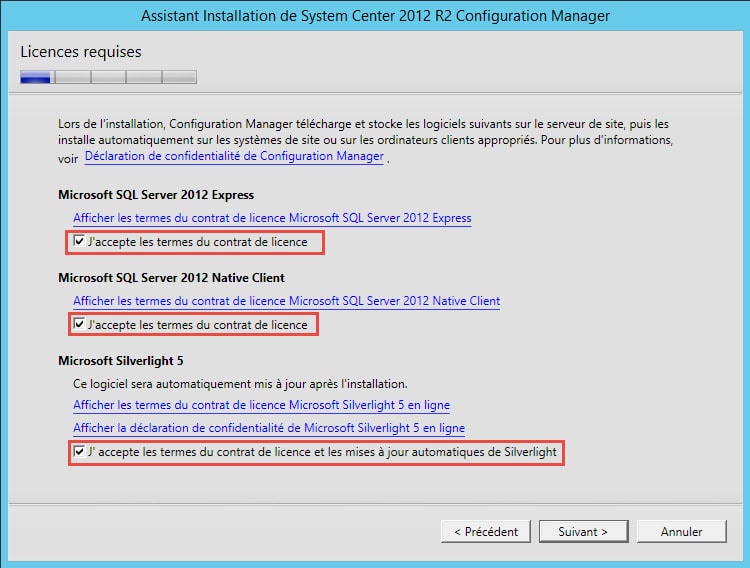Open the Configuration Manager privacy statement link

[234, 157]
